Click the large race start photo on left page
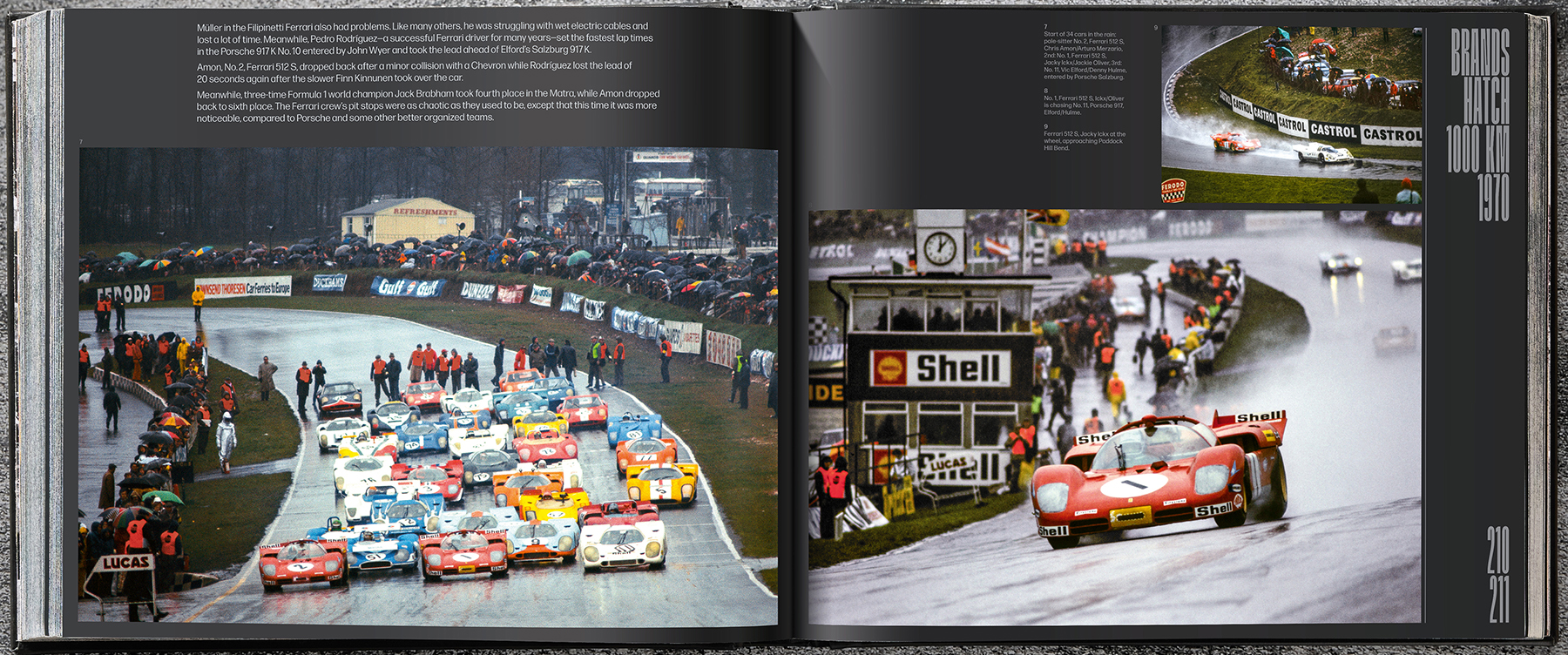This screenshot has width=1568, height=655. point(428,386)
